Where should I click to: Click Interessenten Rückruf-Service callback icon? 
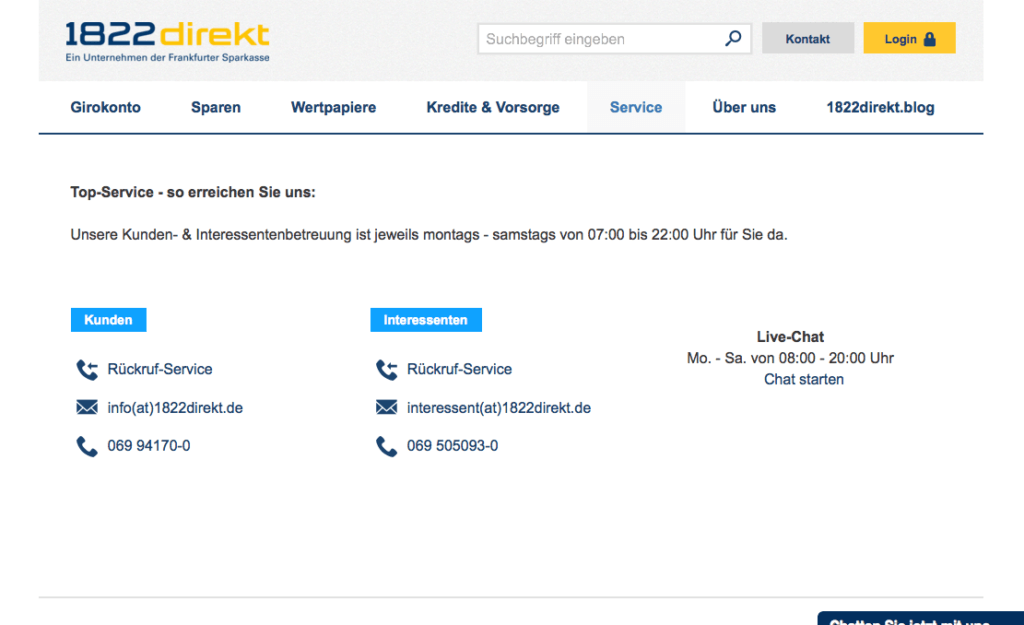tap(387, 370)
